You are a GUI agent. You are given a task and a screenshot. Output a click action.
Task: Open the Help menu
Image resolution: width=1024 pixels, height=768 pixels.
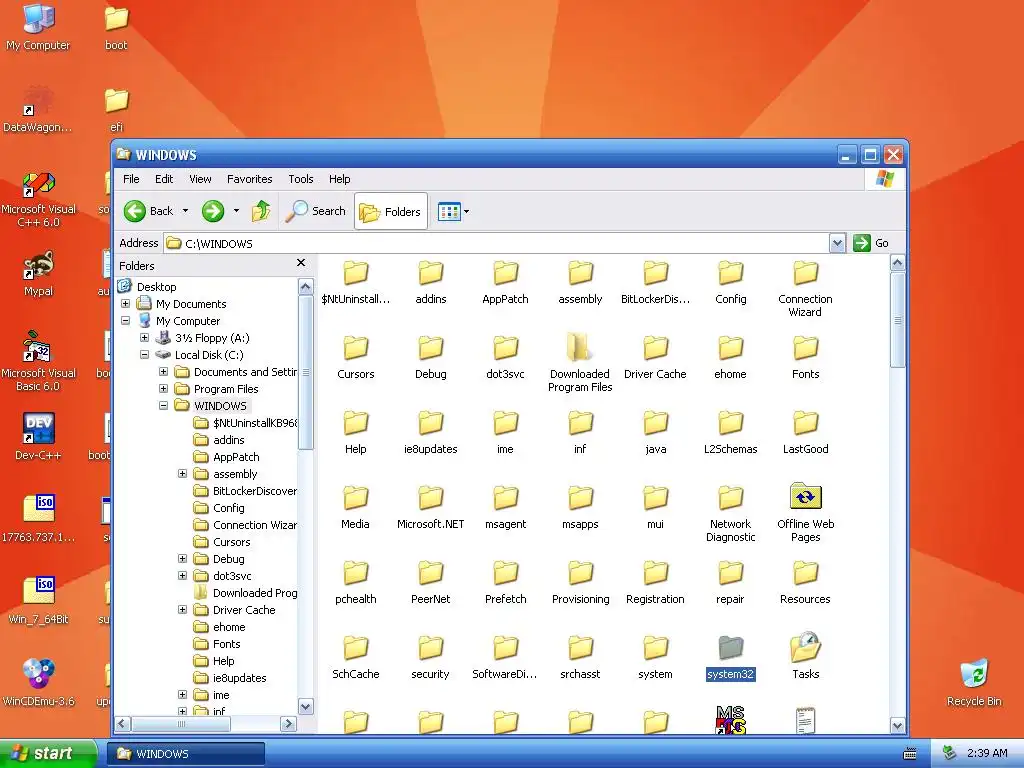point(339,179)
